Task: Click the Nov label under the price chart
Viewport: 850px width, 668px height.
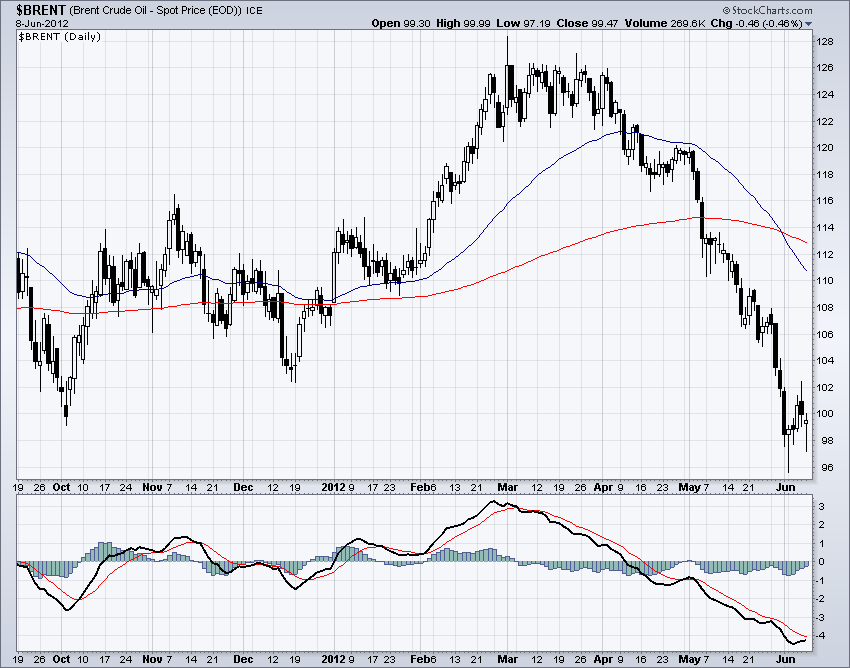Action: (152, 487)
